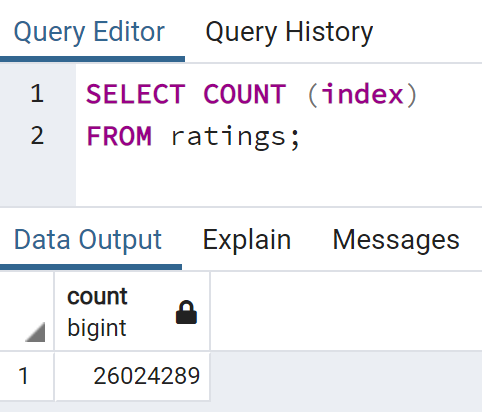Select the count column header
Viewport: 482px width, 412px height.
132,311
